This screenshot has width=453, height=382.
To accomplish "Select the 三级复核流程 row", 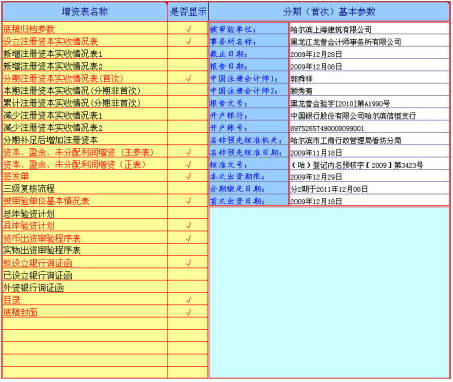I will [85, 188].
